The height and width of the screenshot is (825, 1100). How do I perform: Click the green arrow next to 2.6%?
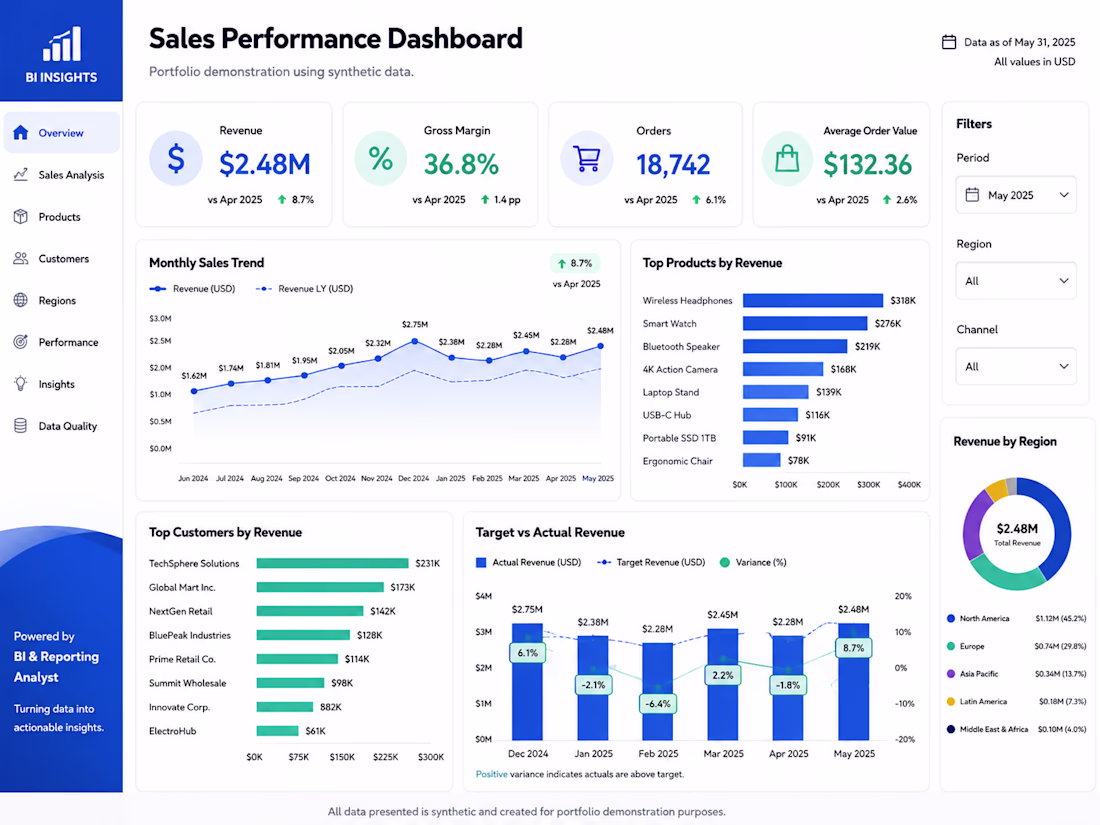[887, 200]
